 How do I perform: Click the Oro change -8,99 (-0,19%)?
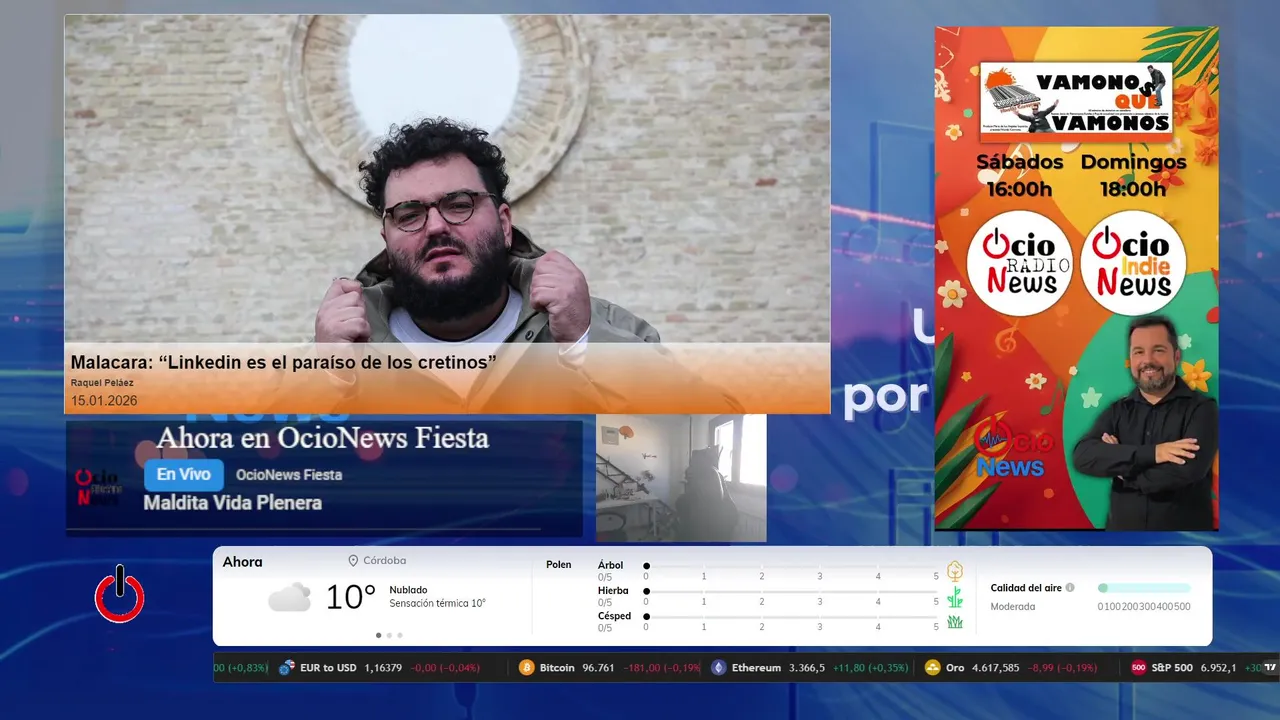[x=1063, y=668]
